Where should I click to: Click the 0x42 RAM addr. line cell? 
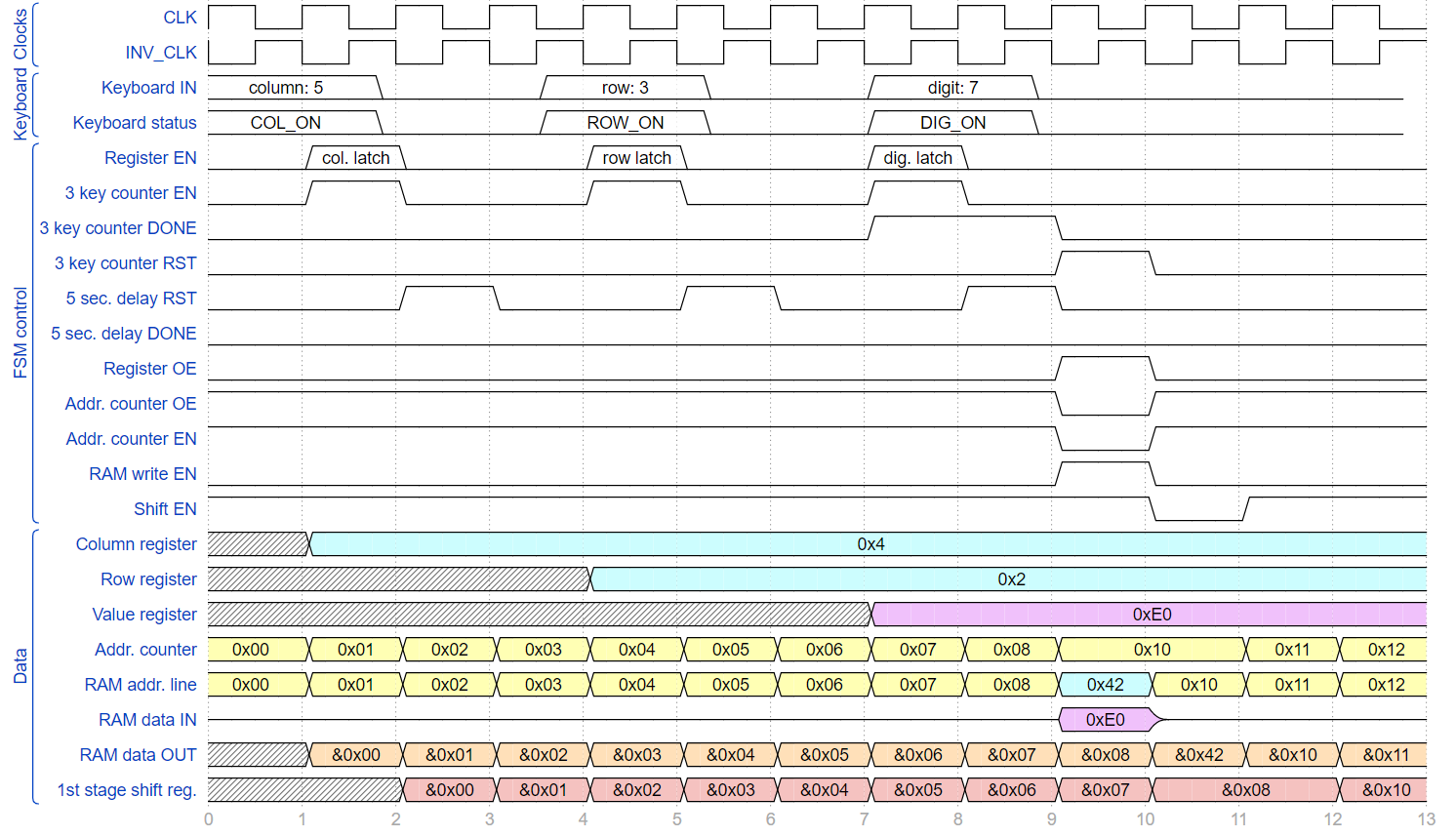pyautogui.click(x=1106, y=685)
